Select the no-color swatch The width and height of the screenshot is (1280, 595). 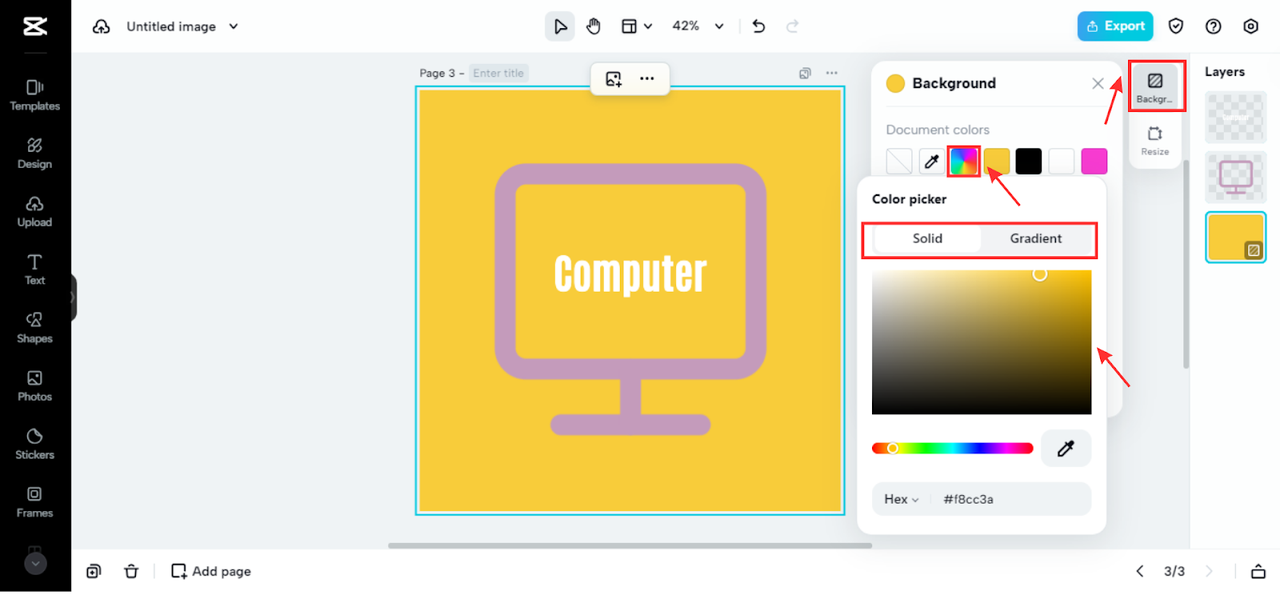click(899, 161)
